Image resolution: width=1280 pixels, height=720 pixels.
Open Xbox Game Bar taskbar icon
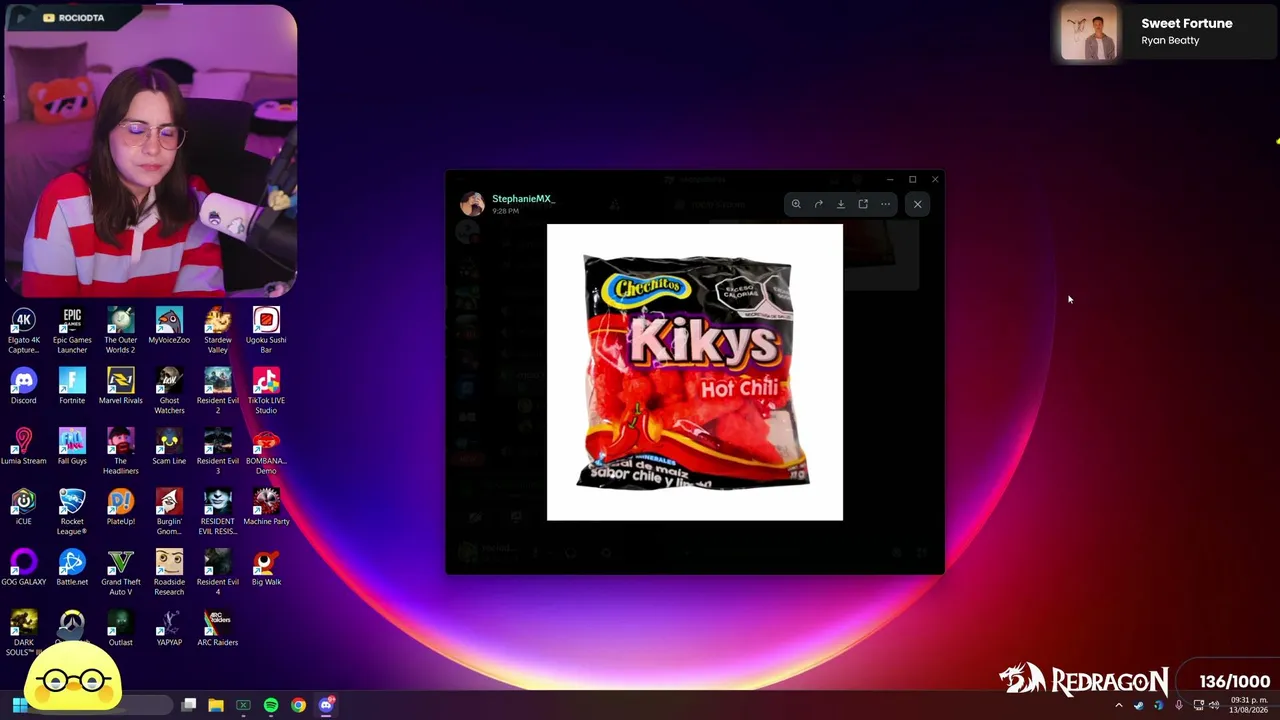[x=243, y=705]
